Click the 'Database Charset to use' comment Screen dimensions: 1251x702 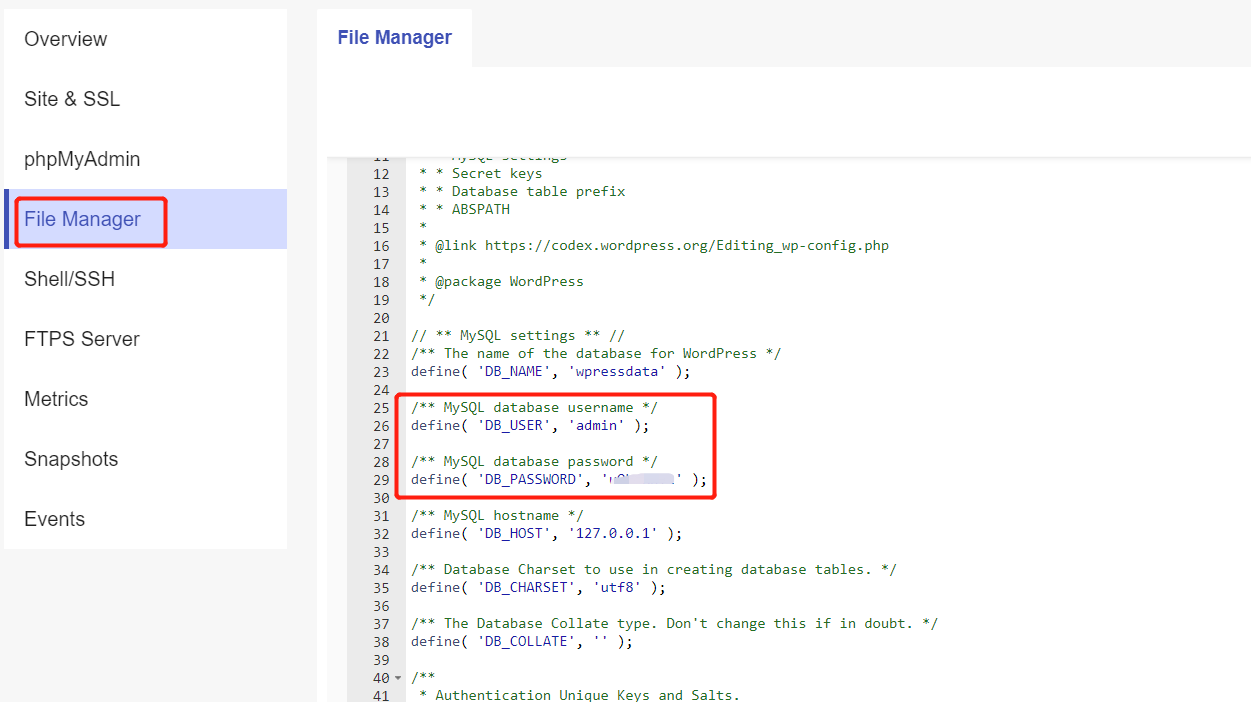click(x=654, y=570)
